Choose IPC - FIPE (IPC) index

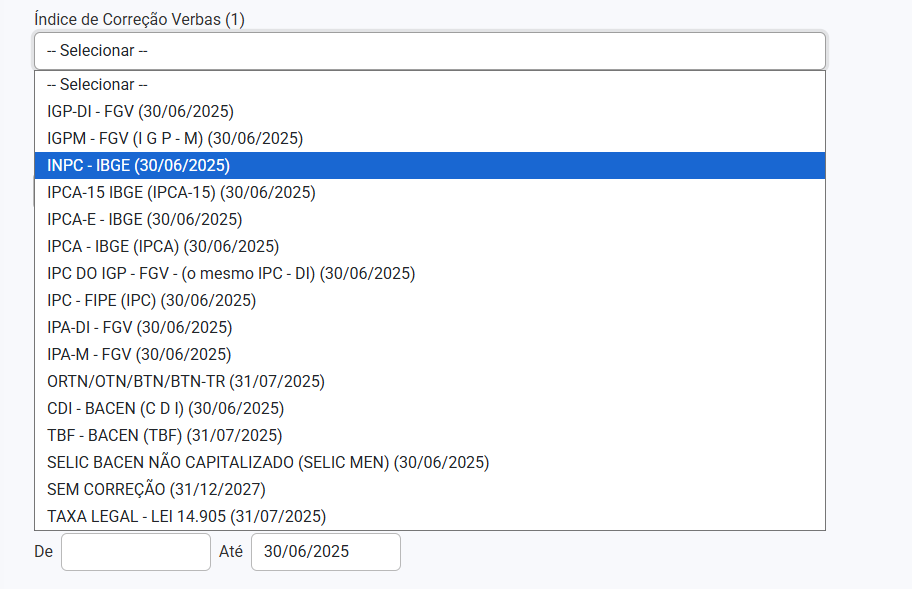coord(151,300)
